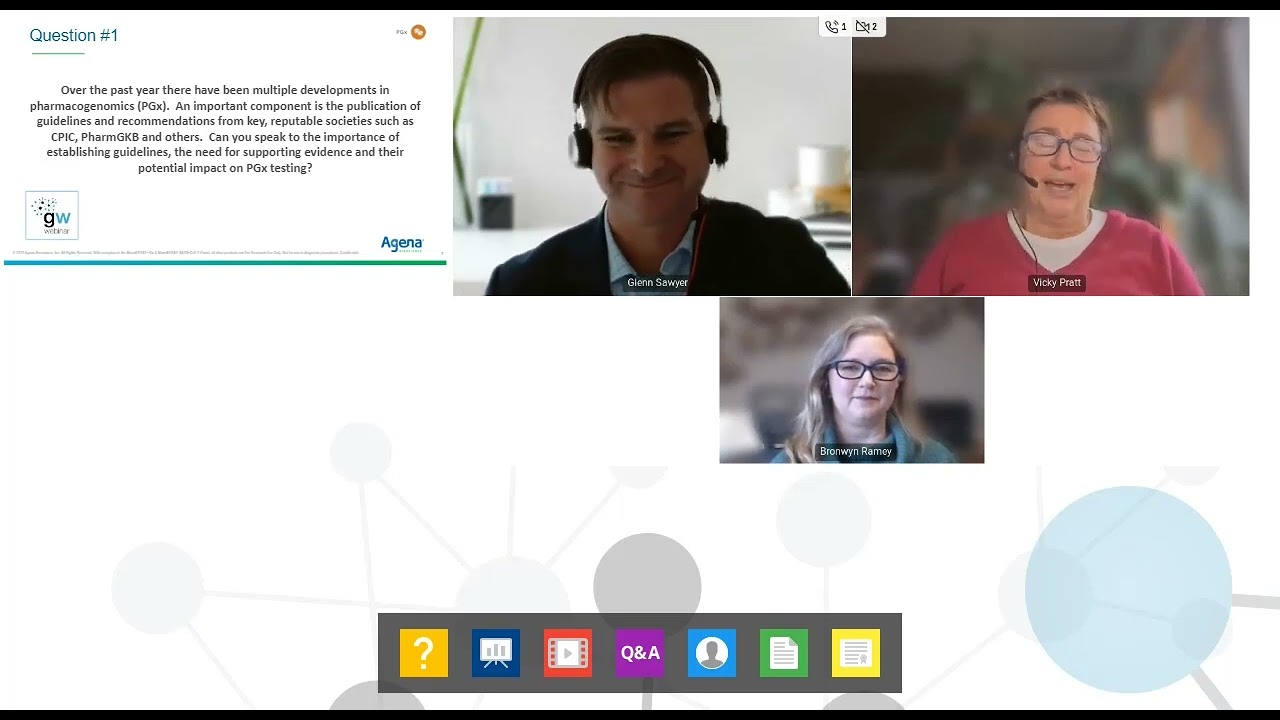Click the Vicky Pratt name label
The height and width of the screenshot is (720, 1280).
coord(1057,283)
